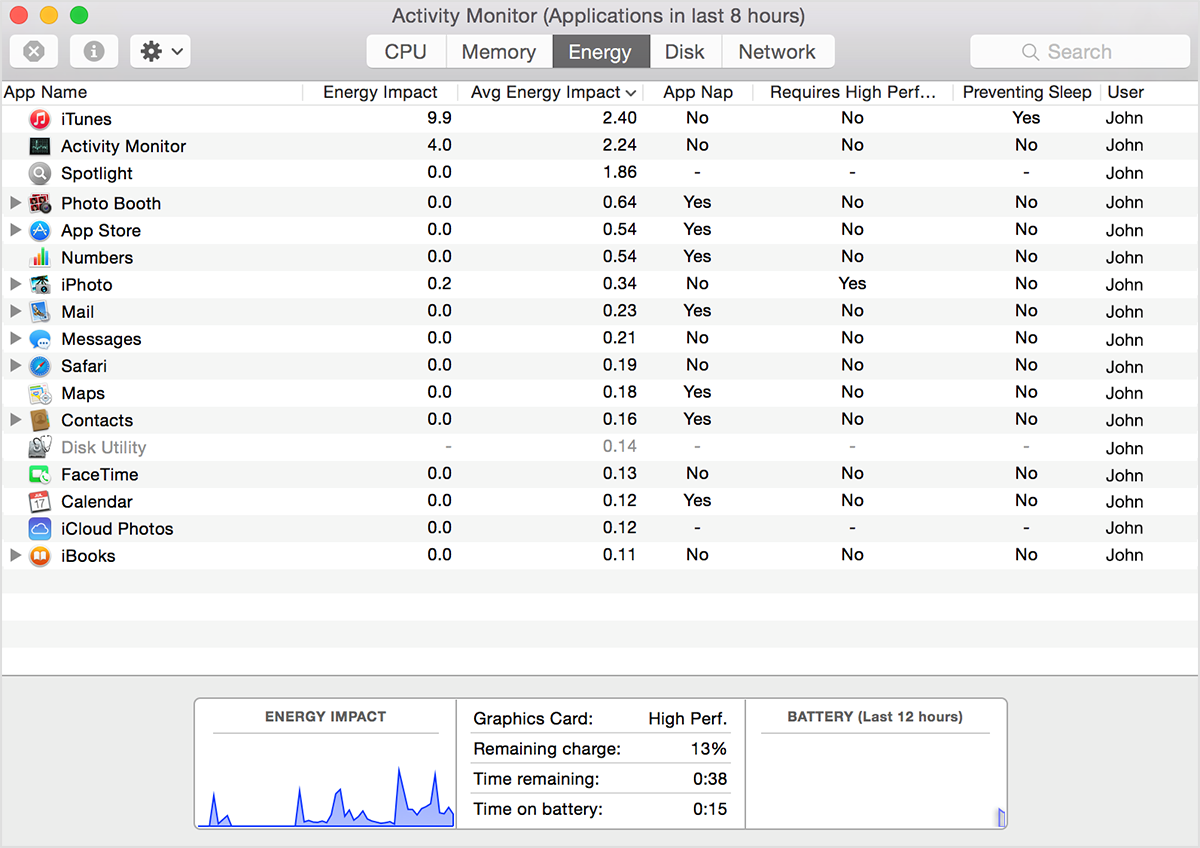
Task: Click the Inspect process info icon
Action: 94,52
